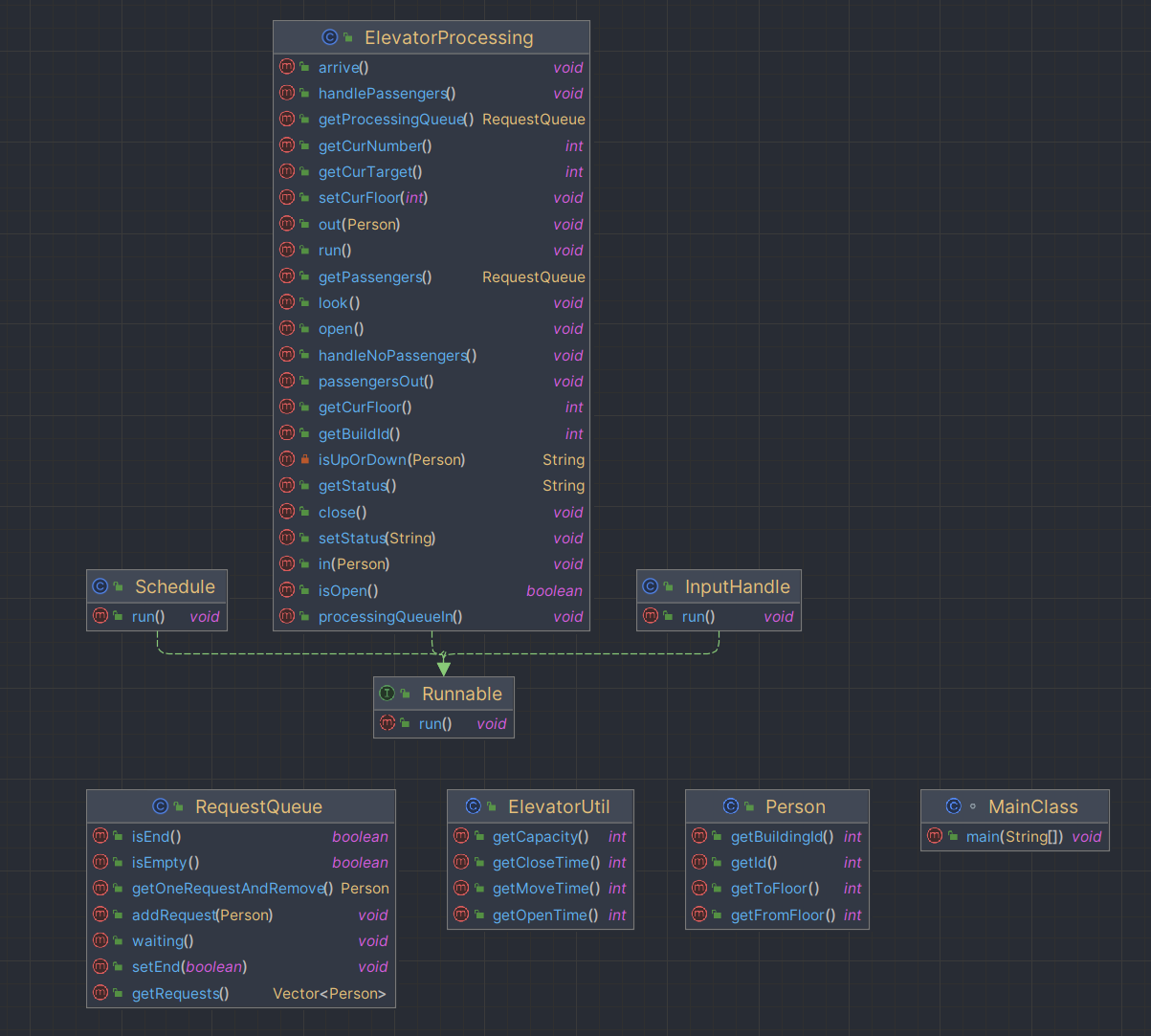Select the ElevatorUtil class title
This screenshot has width=1151, height=1036.
point(559,806)
